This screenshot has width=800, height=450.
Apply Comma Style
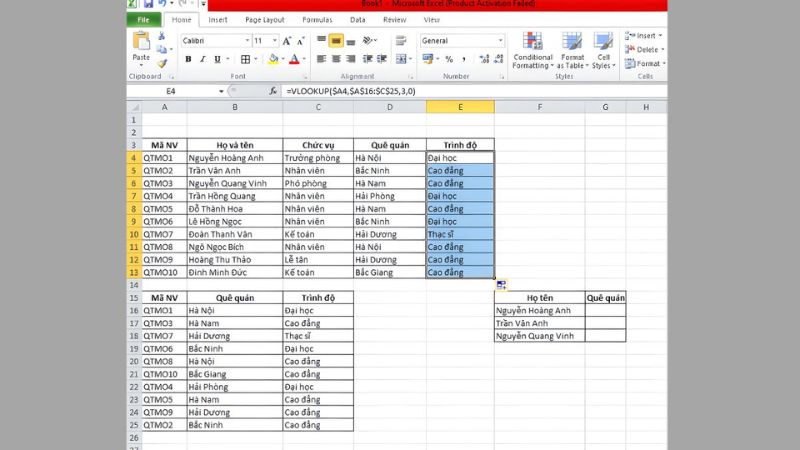[464, 59]
